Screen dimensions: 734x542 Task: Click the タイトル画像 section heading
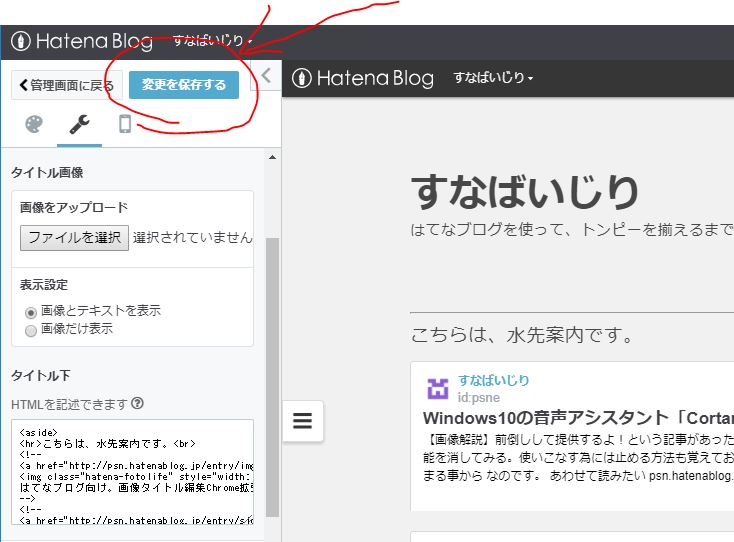[47, 172]
